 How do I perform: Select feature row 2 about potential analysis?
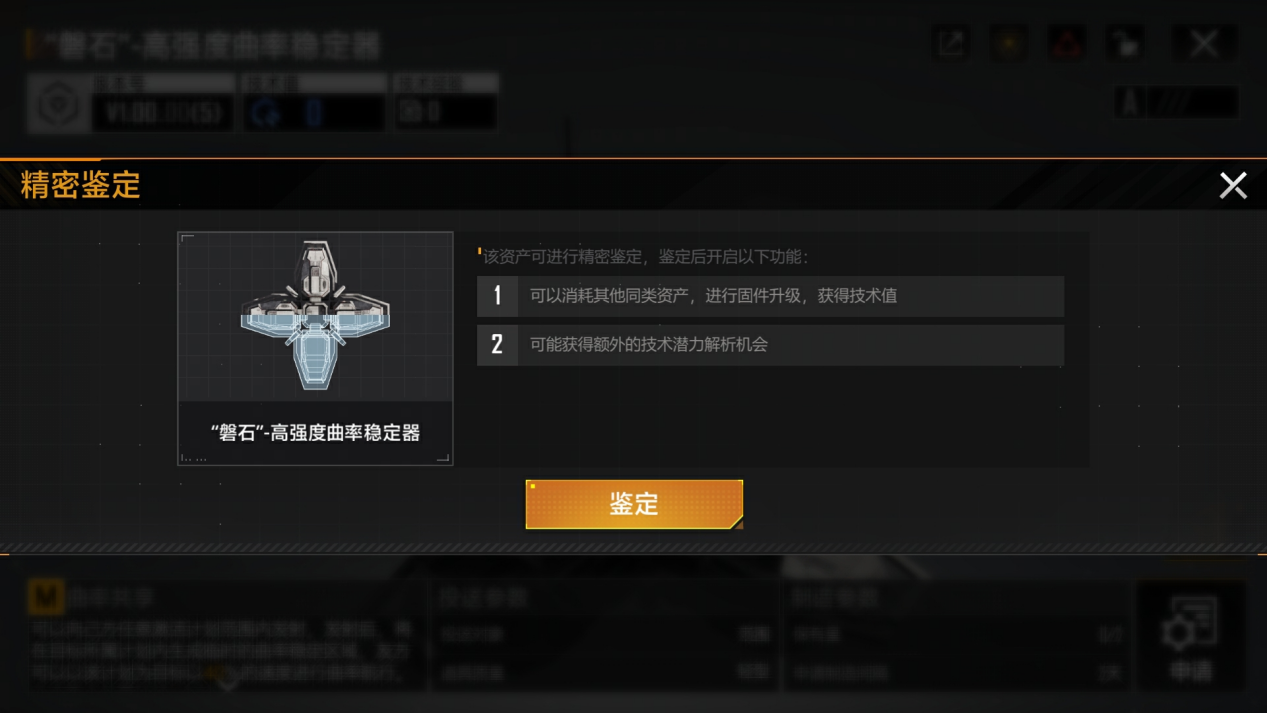pos(770,345)
